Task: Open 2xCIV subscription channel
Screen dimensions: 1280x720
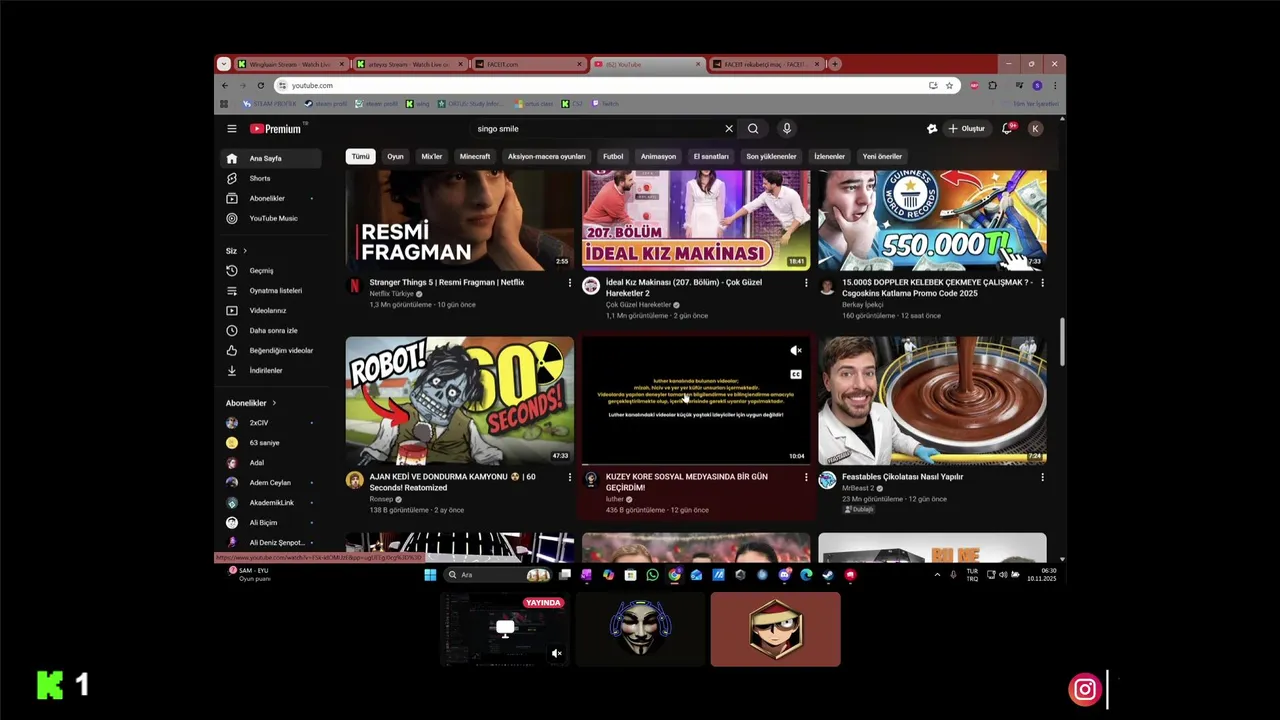Action: tap(271, 423)
